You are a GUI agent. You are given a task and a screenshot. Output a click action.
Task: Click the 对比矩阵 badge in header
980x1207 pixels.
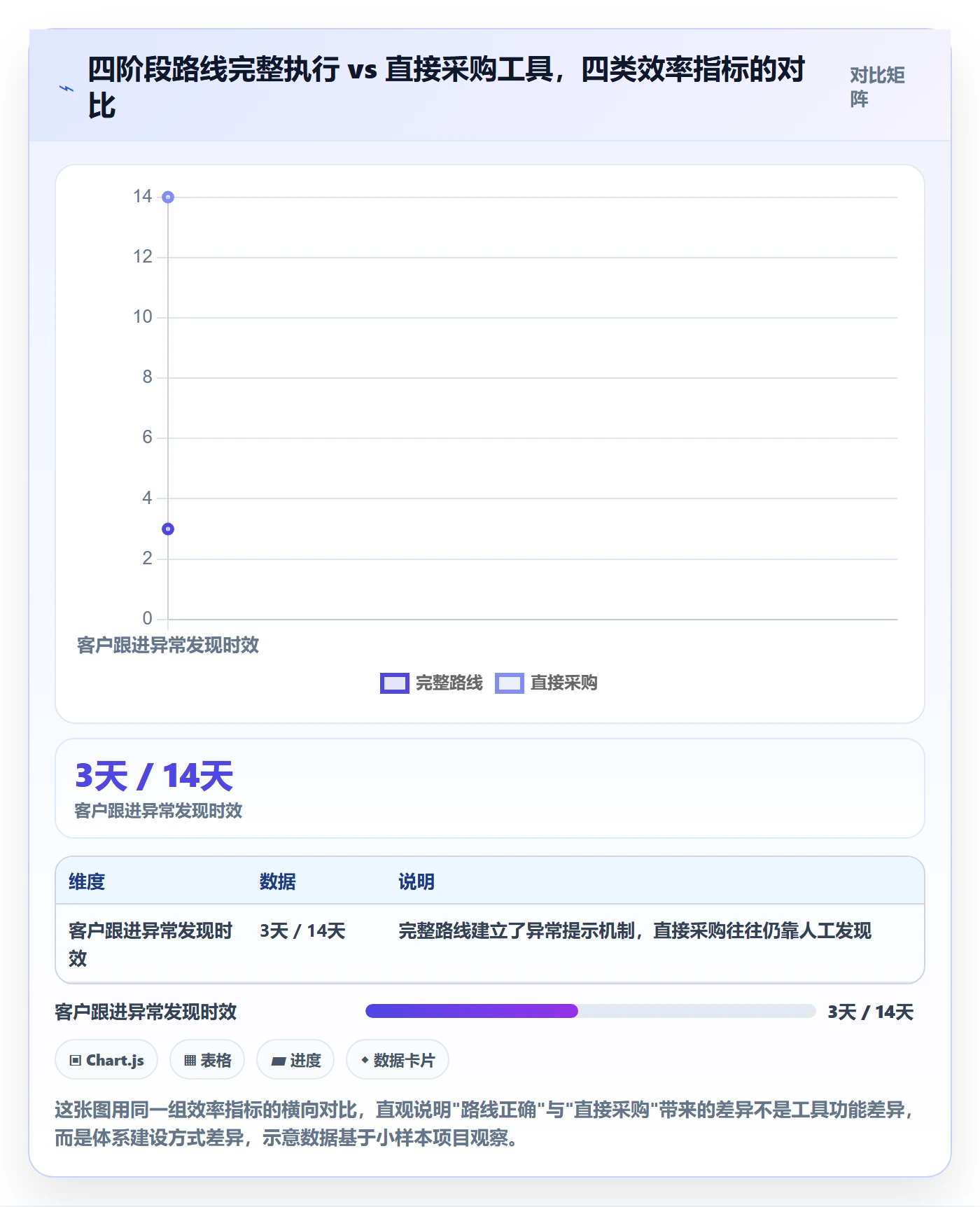(x=877, y=87)
